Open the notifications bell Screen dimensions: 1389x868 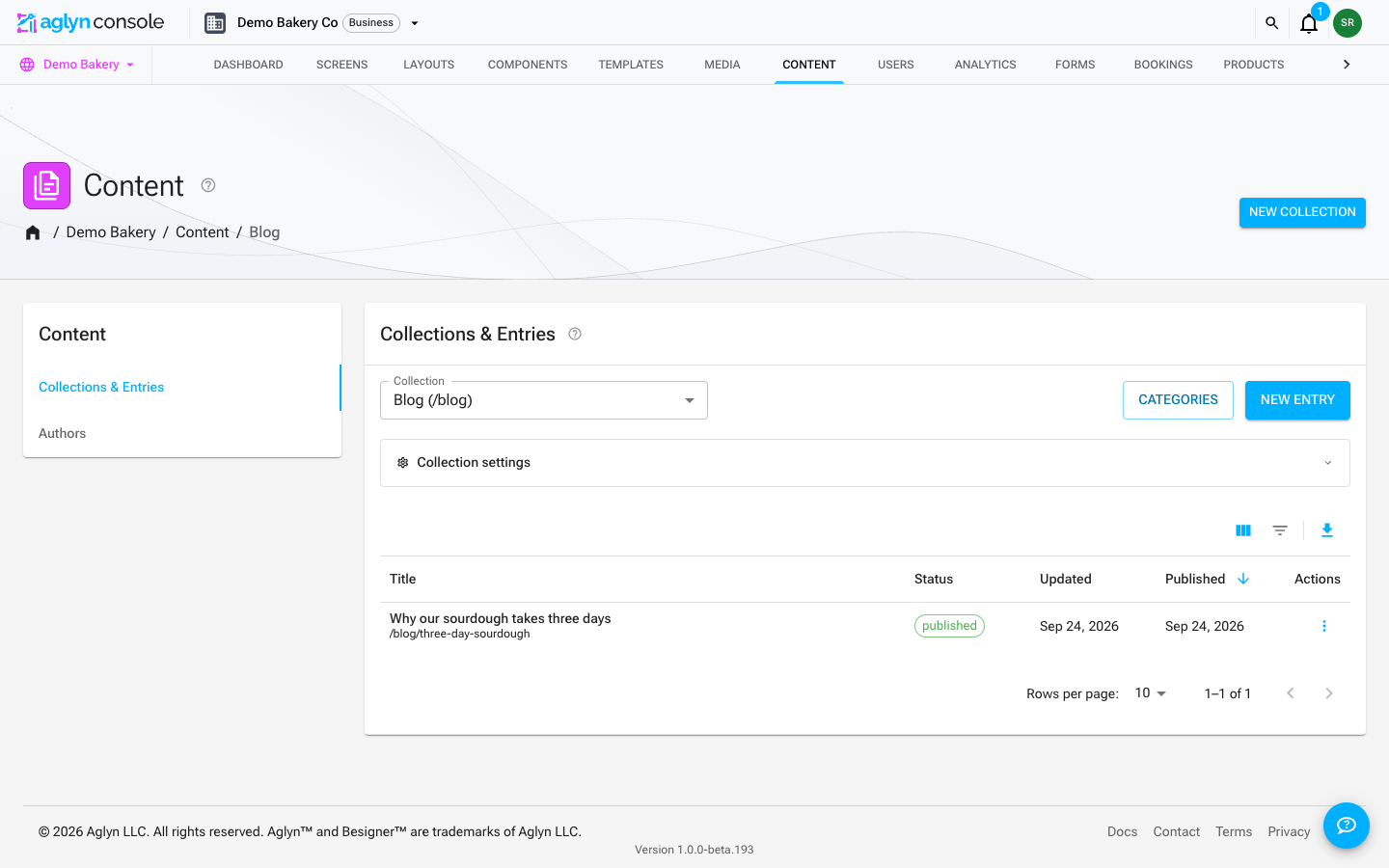pyautogui.click(x=1309, y=23)
